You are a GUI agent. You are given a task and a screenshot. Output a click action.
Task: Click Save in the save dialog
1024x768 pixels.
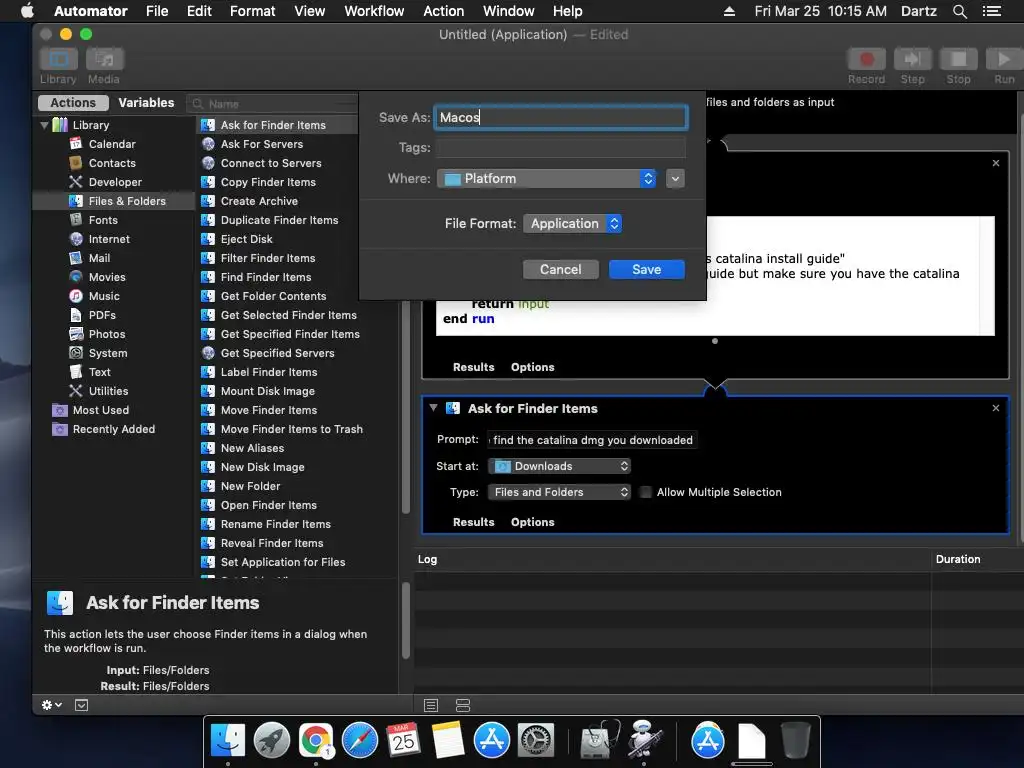(647, 269)
